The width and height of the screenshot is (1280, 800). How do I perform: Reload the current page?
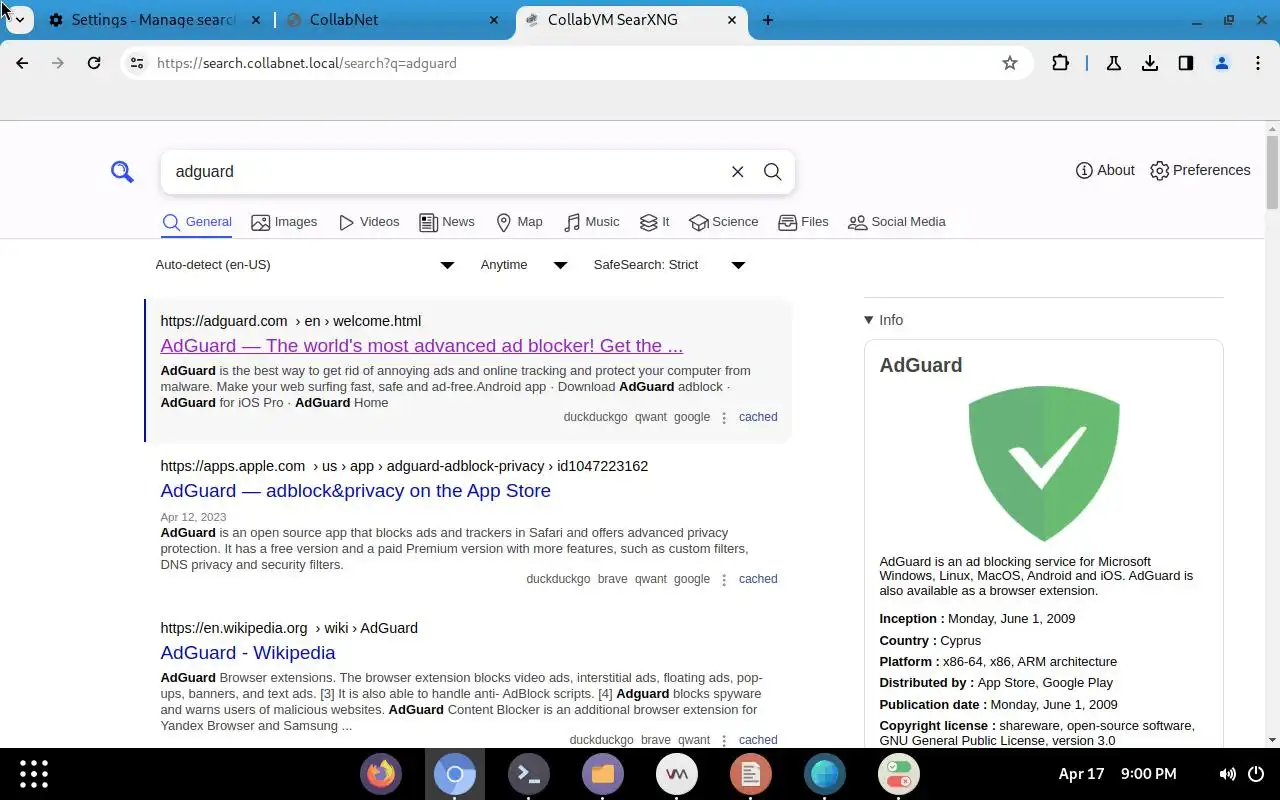[94, 63]
